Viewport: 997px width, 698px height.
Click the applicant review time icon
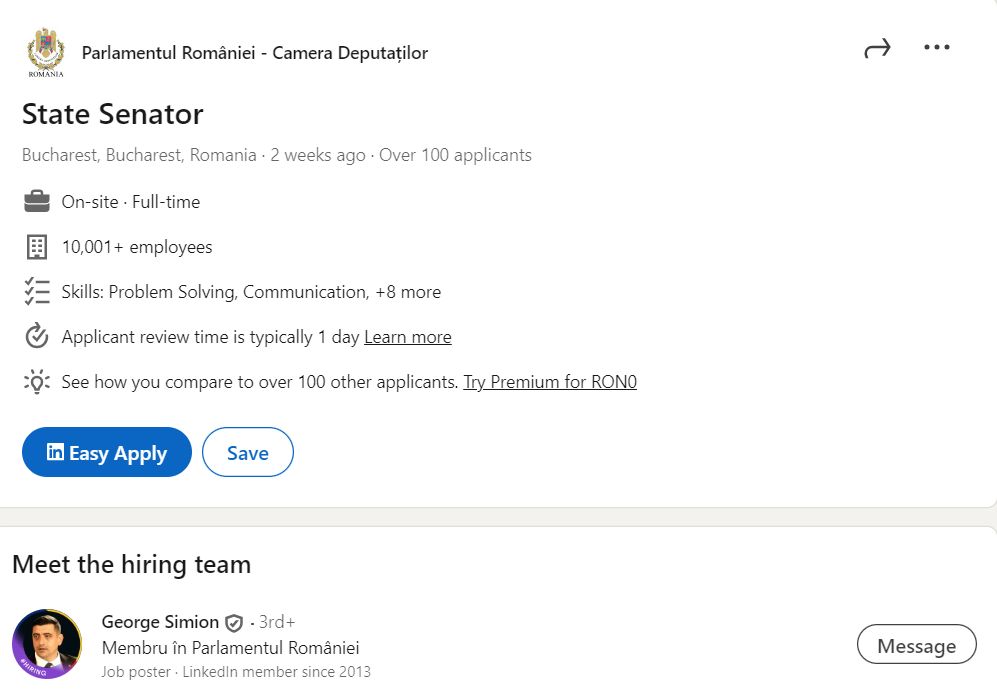click(37, 337)
